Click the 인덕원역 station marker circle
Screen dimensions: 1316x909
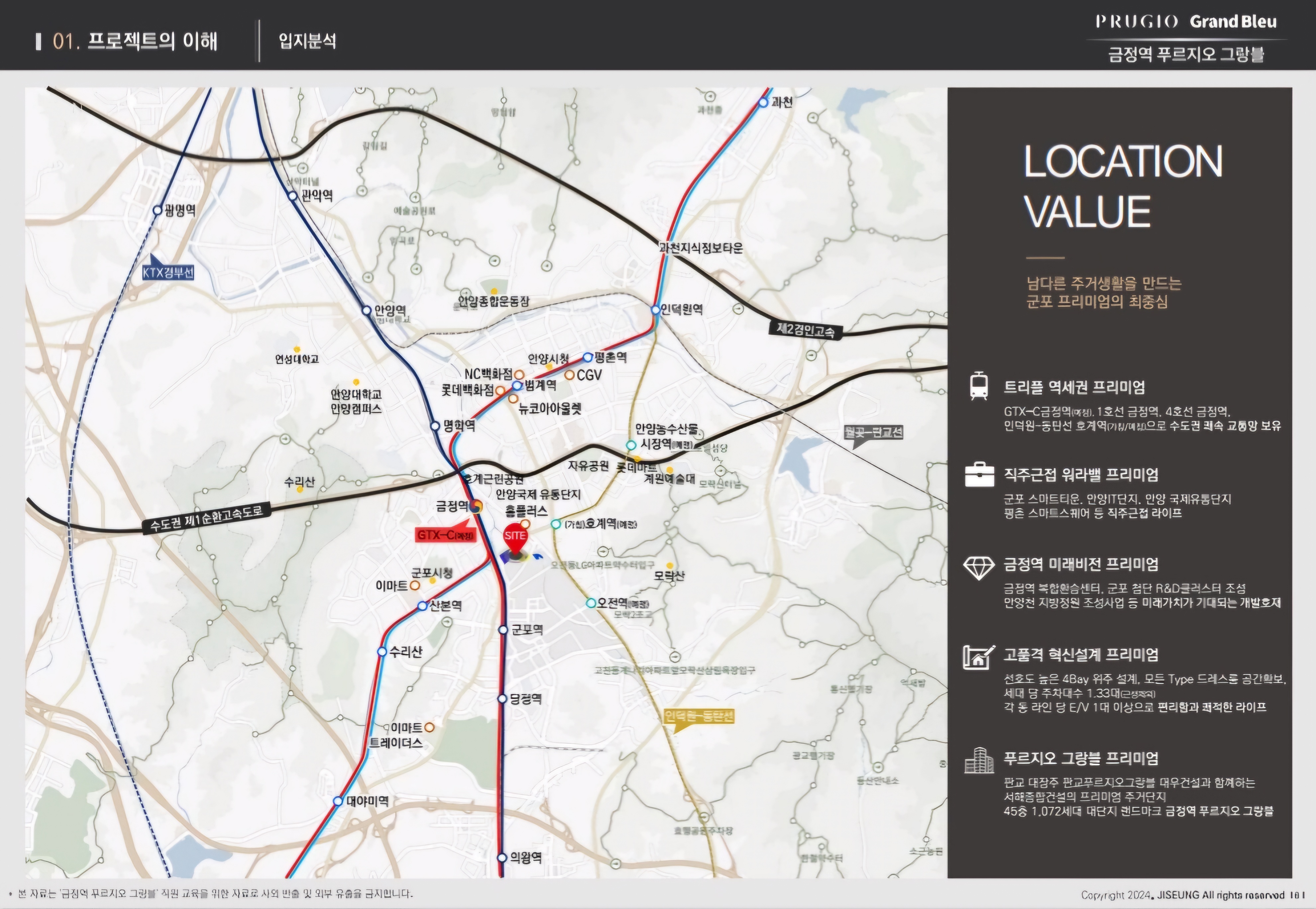point(656,310)
